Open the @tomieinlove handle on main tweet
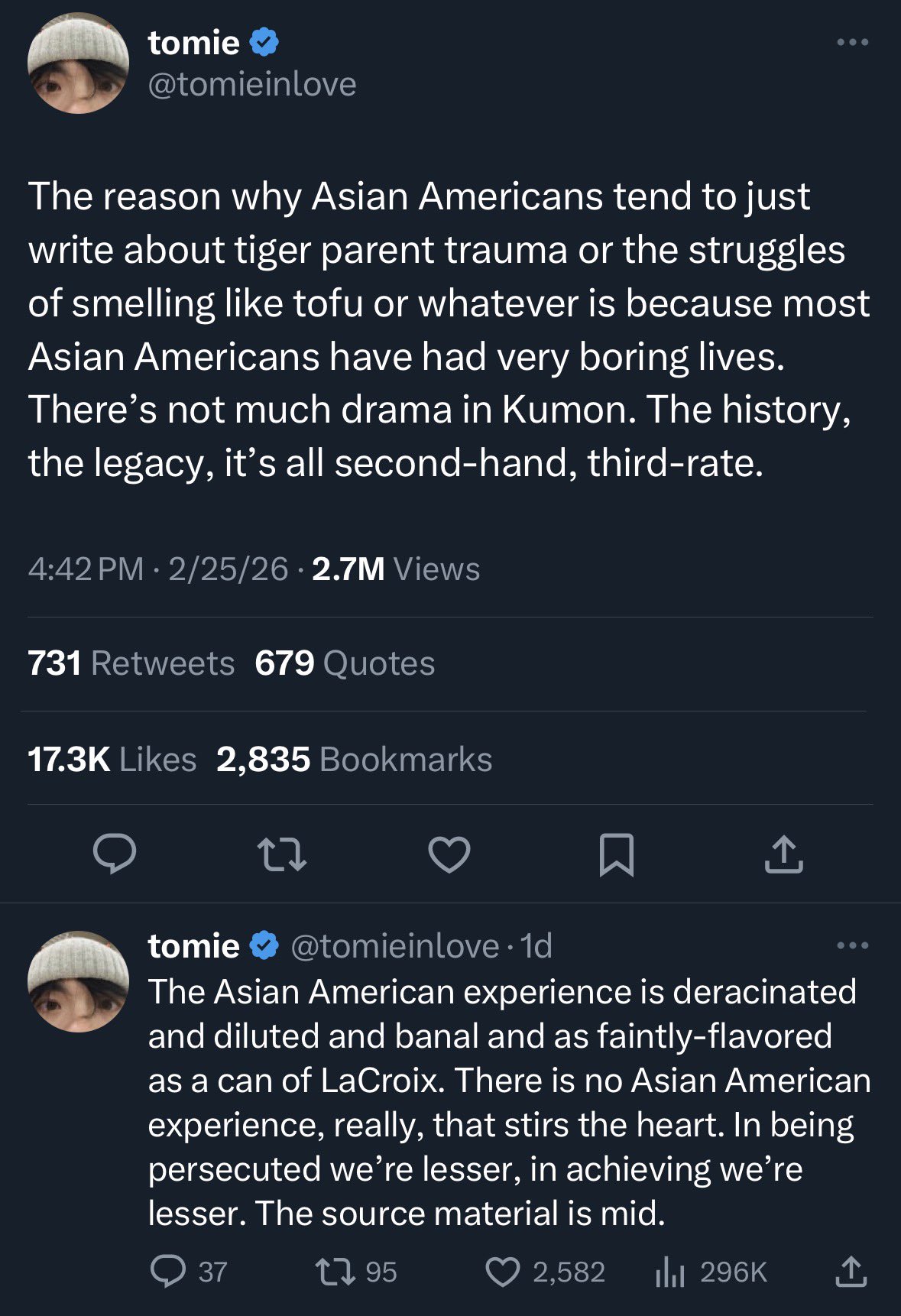The image size is (901, 1316). click(252, 84)
